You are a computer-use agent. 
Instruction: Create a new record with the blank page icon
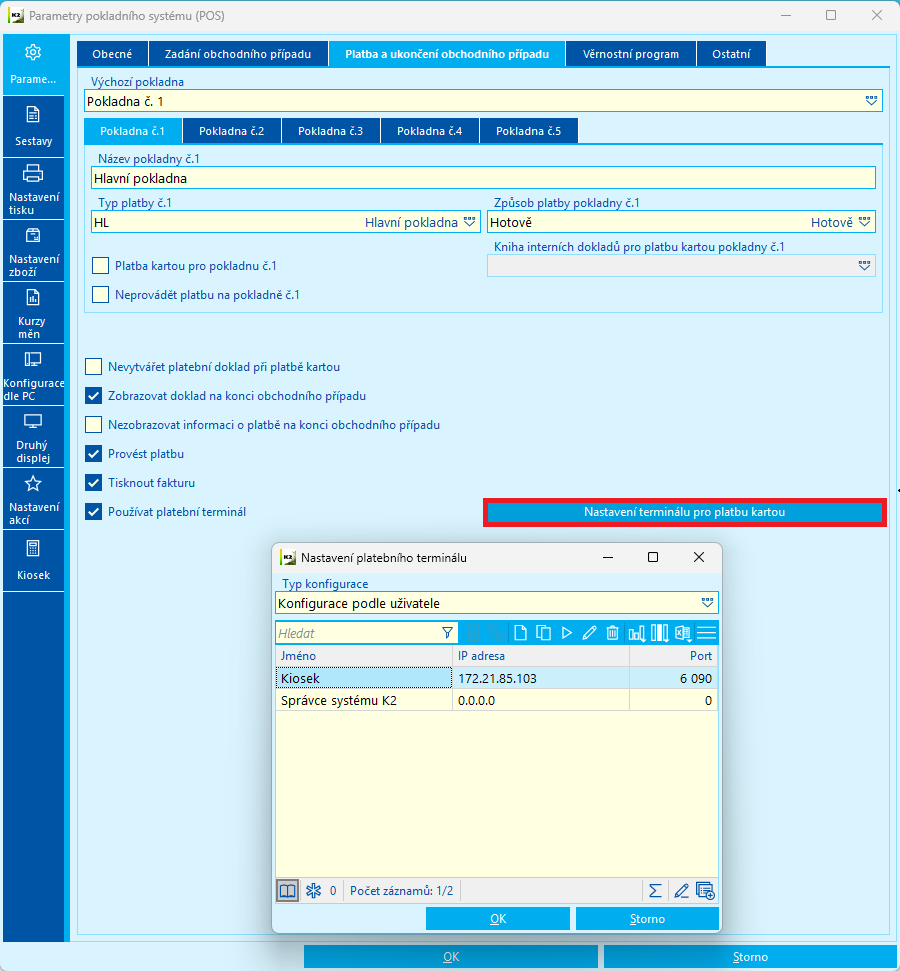[x=520, y=633]
